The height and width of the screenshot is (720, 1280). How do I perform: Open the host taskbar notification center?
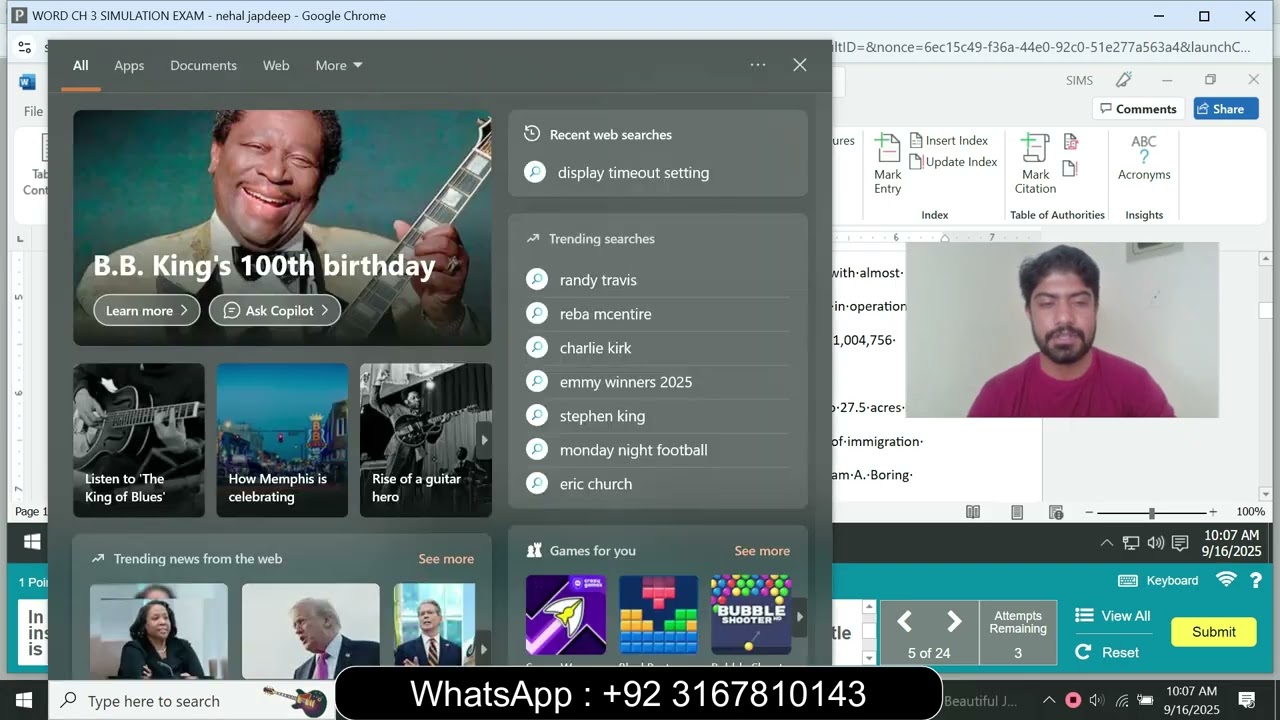pos(1247,700)
